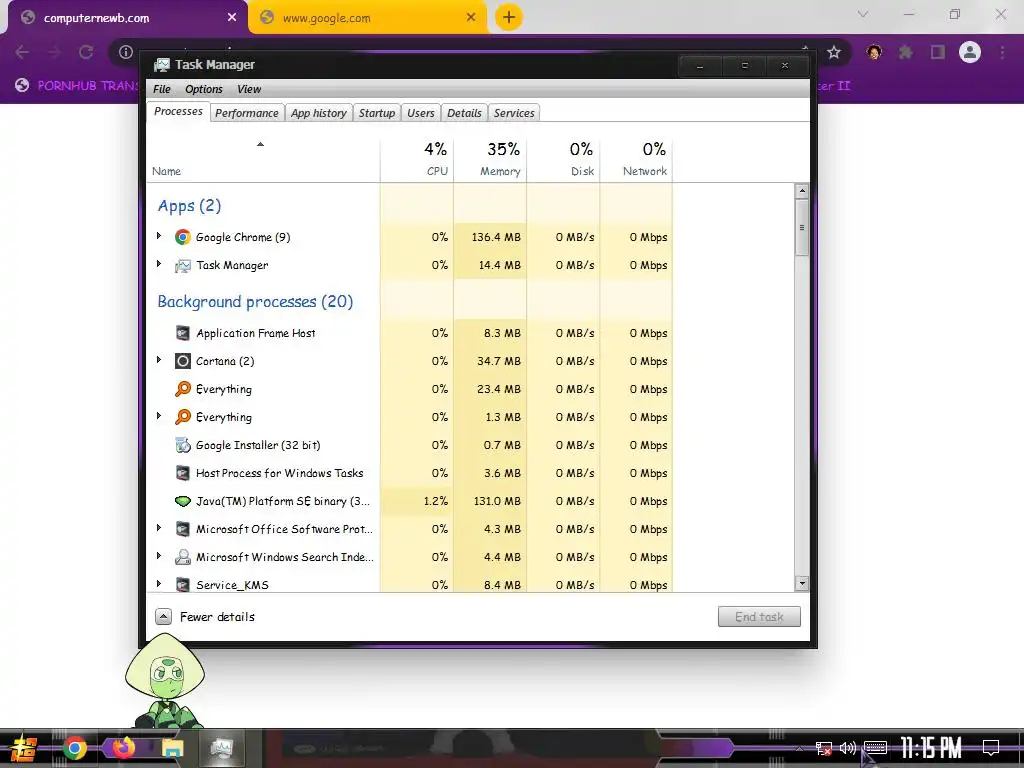Click the End task button
The height and width of the screenshot is (768, 1024).
759,616
